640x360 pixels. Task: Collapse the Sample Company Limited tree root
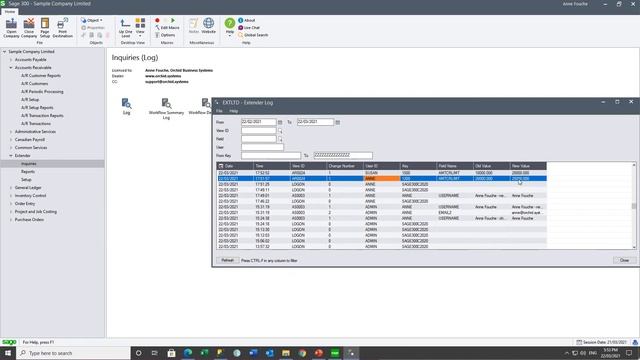tap(4, 52)
